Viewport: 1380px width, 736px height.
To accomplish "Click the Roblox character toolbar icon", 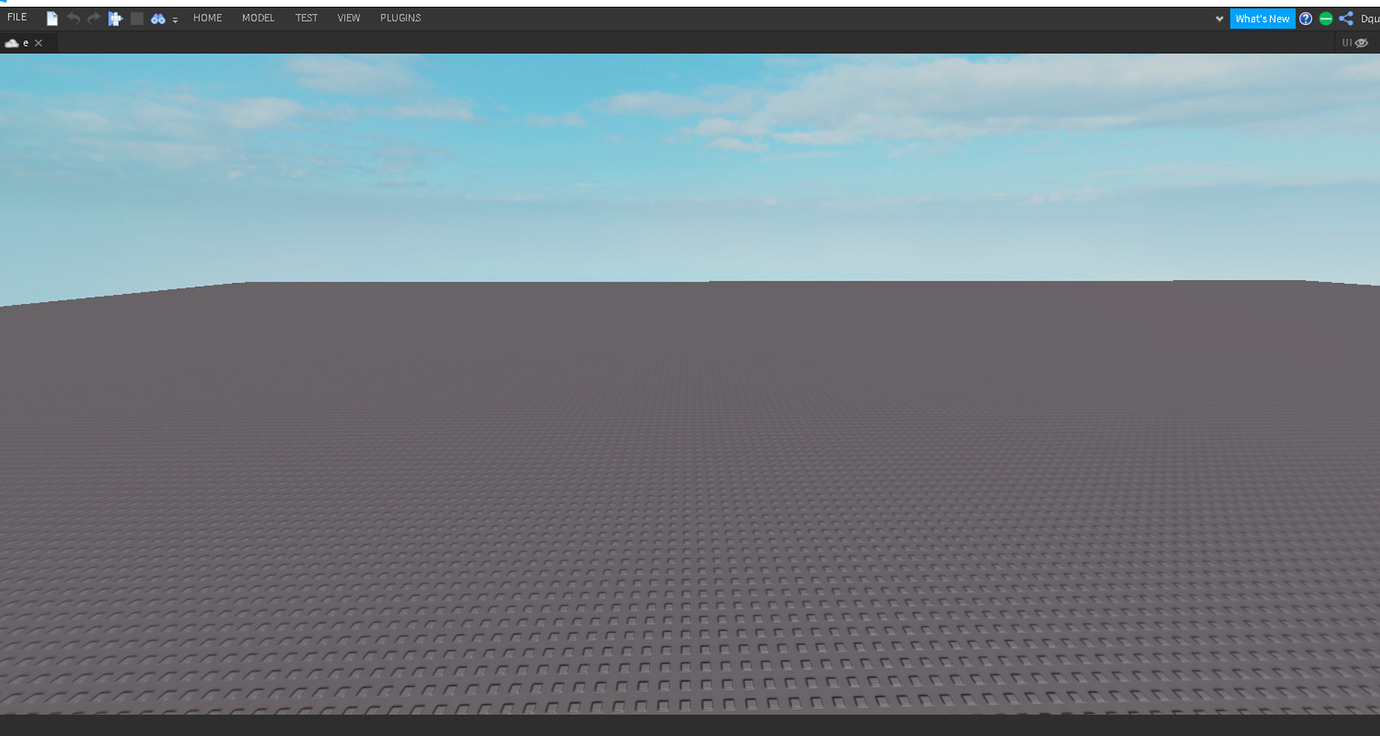I will click(x=114, y=17).
